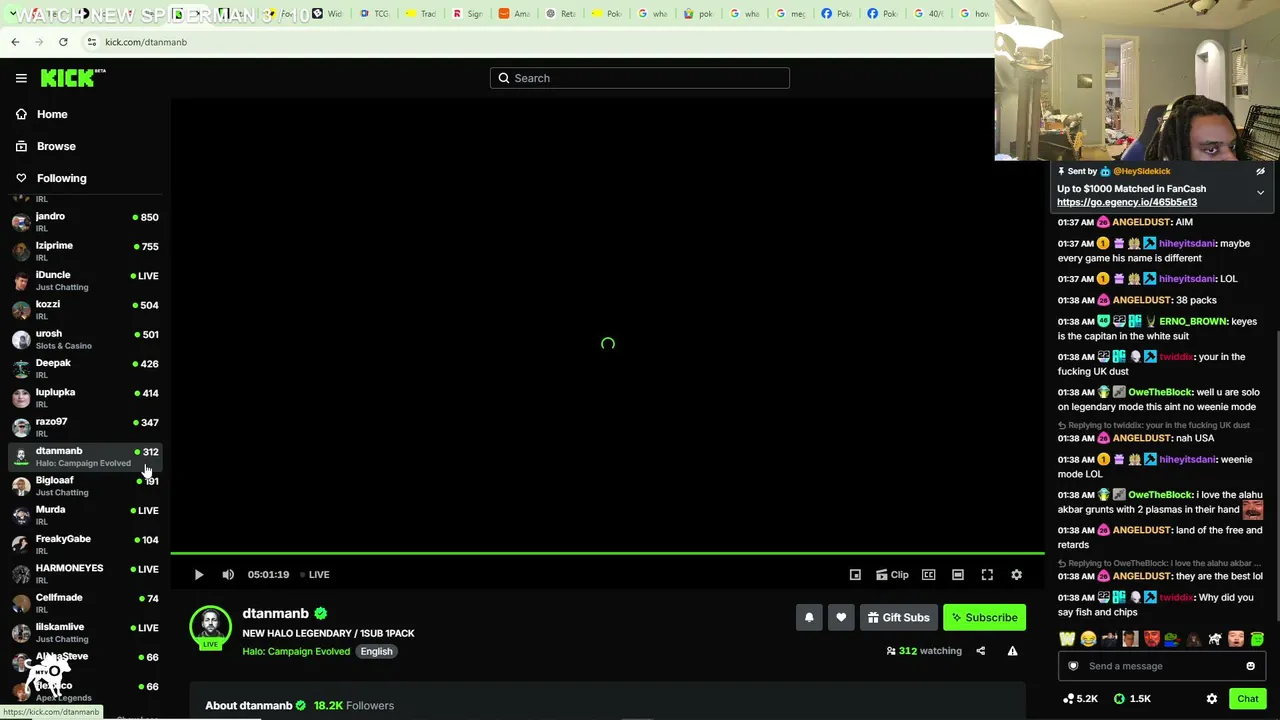Open Iziprime channel in following list
The width and height of the screenshot is (1280, 720).
pyautogui.click(x=85, y=251)
